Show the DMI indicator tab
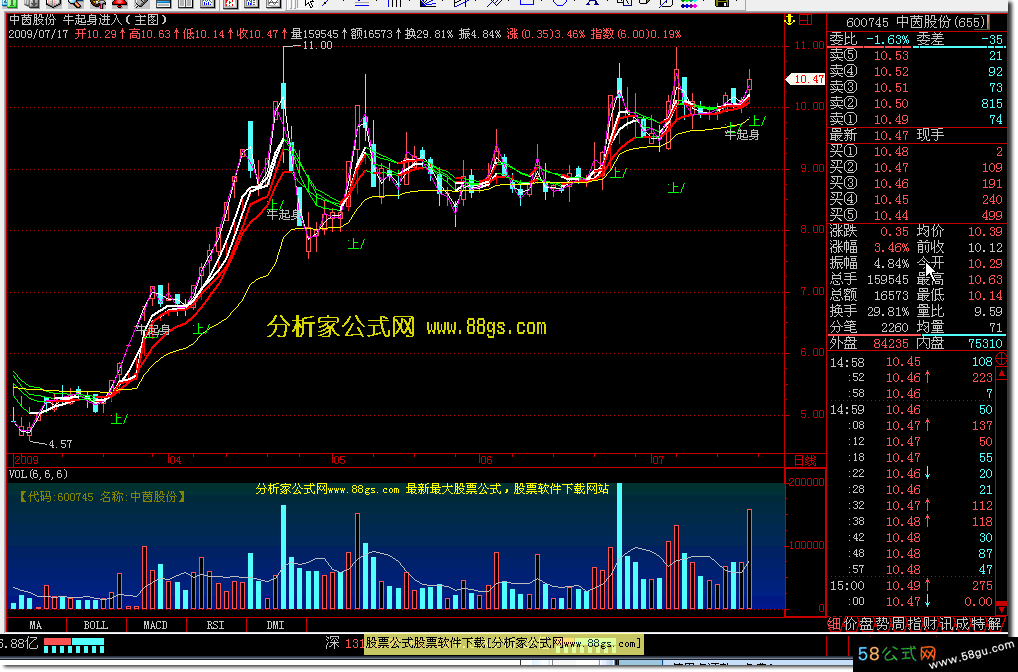The image size is (1018, 672). 275,625
